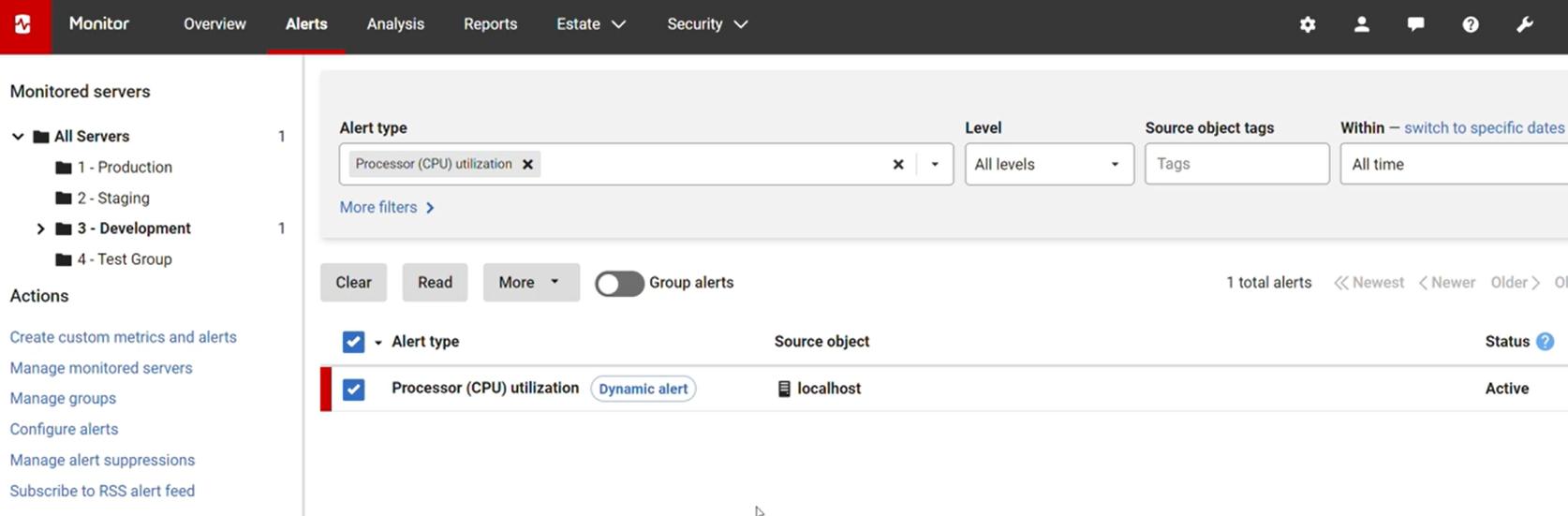Expand the 3 - Development server group
This screenshot has height=516, width=1568.
[40, 229]
